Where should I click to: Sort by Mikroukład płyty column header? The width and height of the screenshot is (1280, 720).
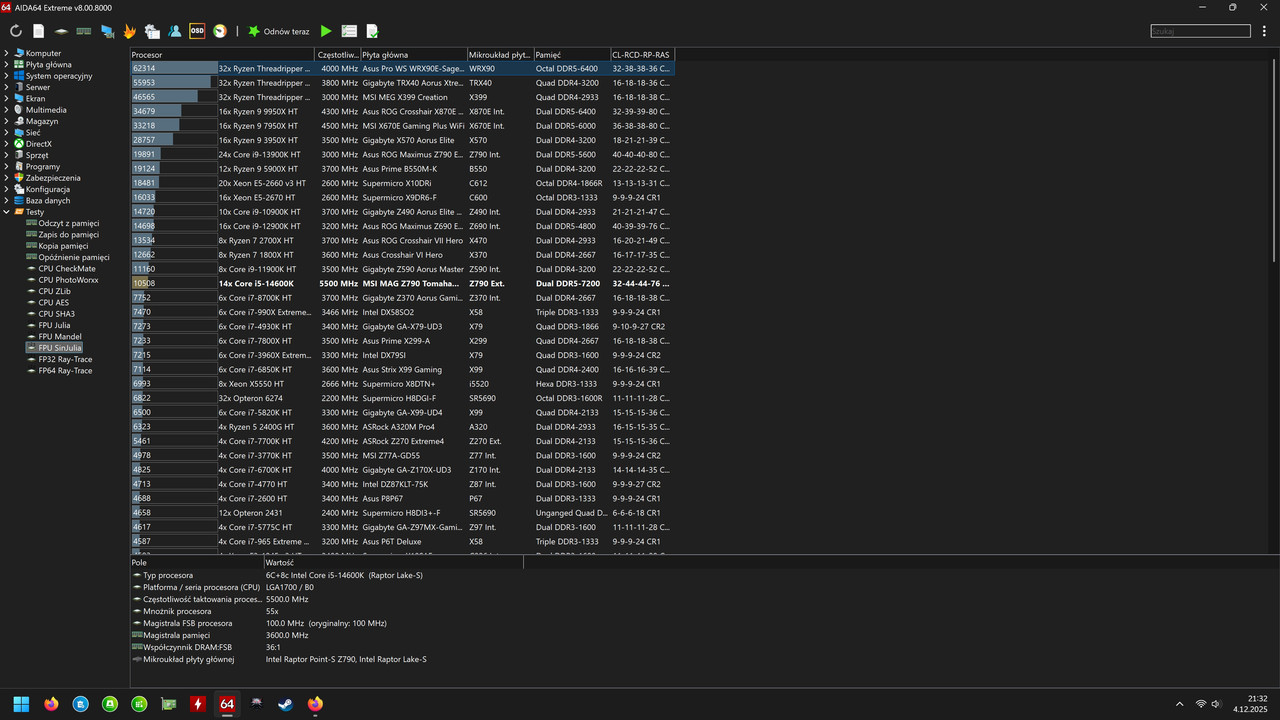500,55
